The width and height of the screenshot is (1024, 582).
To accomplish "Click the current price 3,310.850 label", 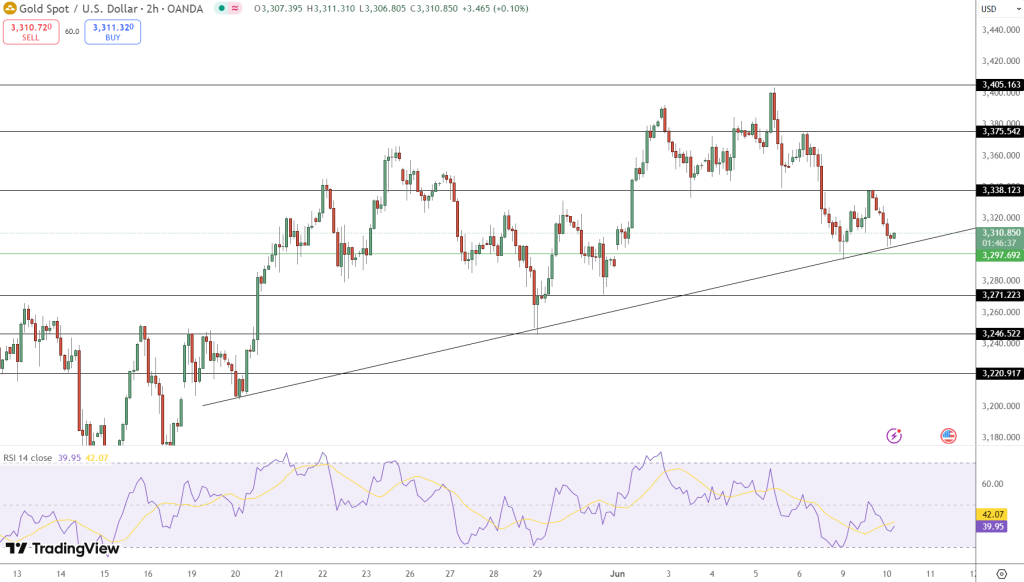I will (x=1000, y=233).
